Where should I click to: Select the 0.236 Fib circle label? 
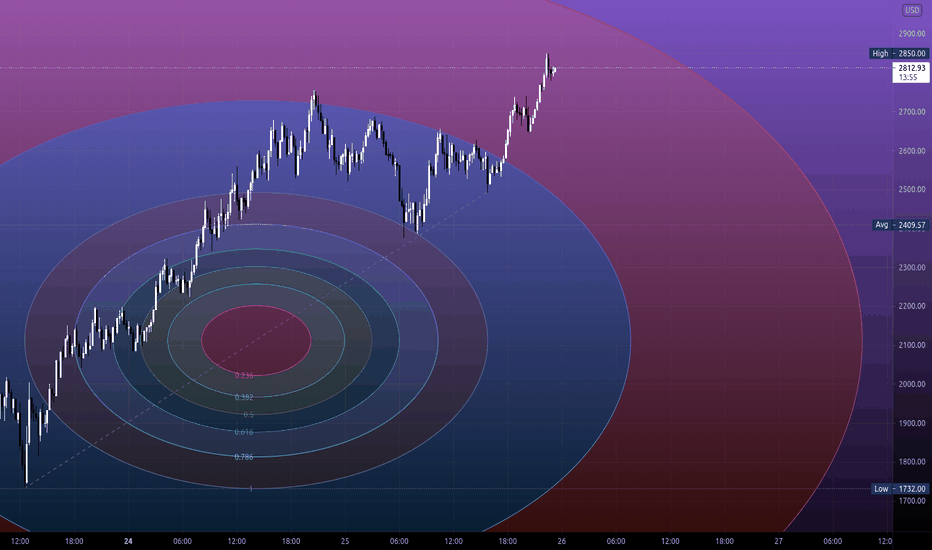tap(244, 376)
